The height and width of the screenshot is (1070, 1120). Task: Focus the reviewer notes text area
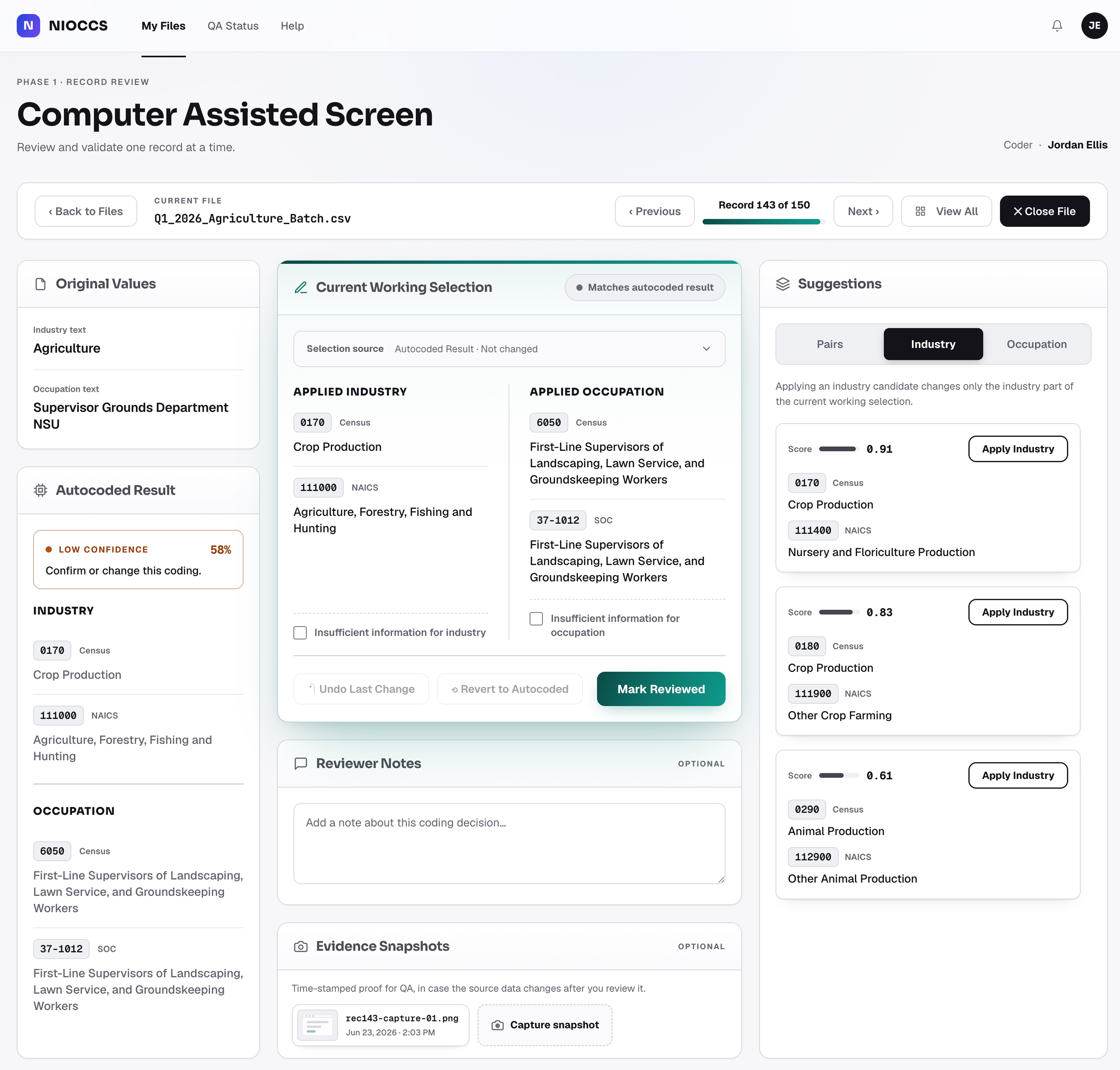pyautogui.click(x=509, y=844)
